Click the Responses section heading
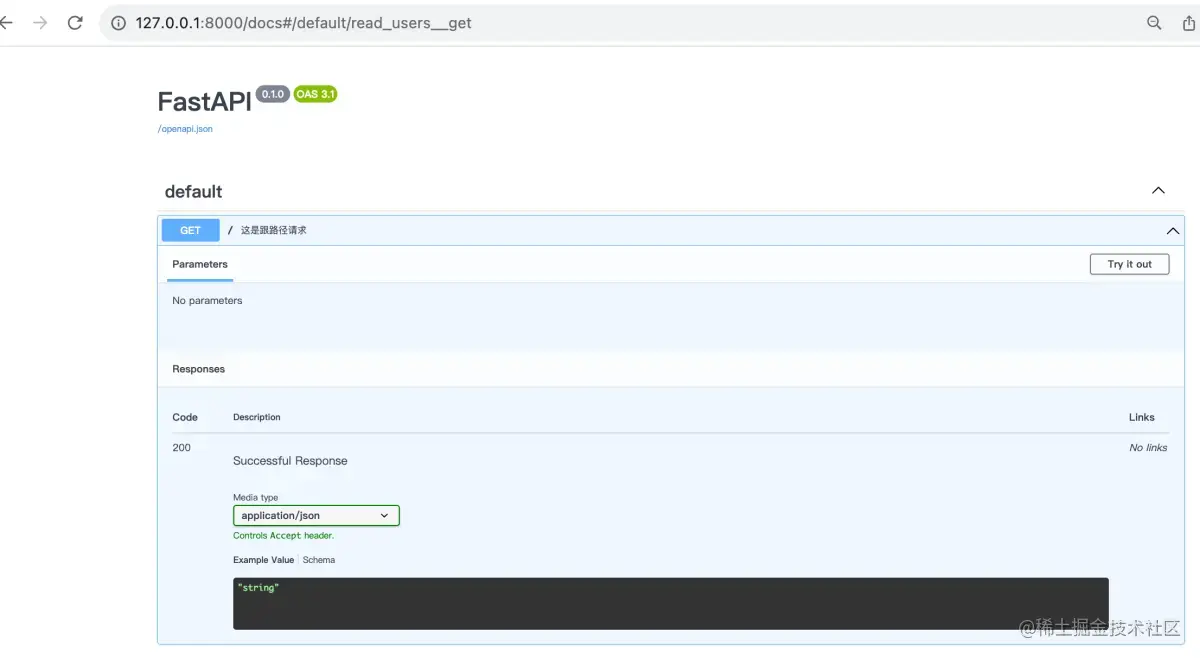Screen dimensions: 1200x658 point(198,369)
